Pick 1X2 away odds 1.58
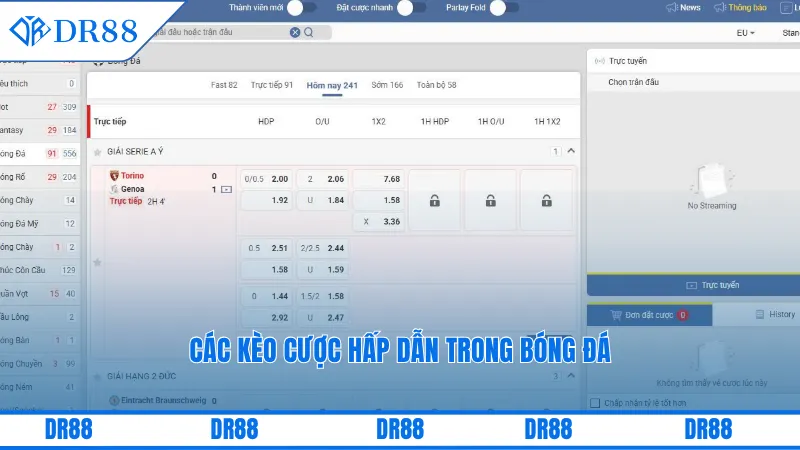 click(379, 201)
